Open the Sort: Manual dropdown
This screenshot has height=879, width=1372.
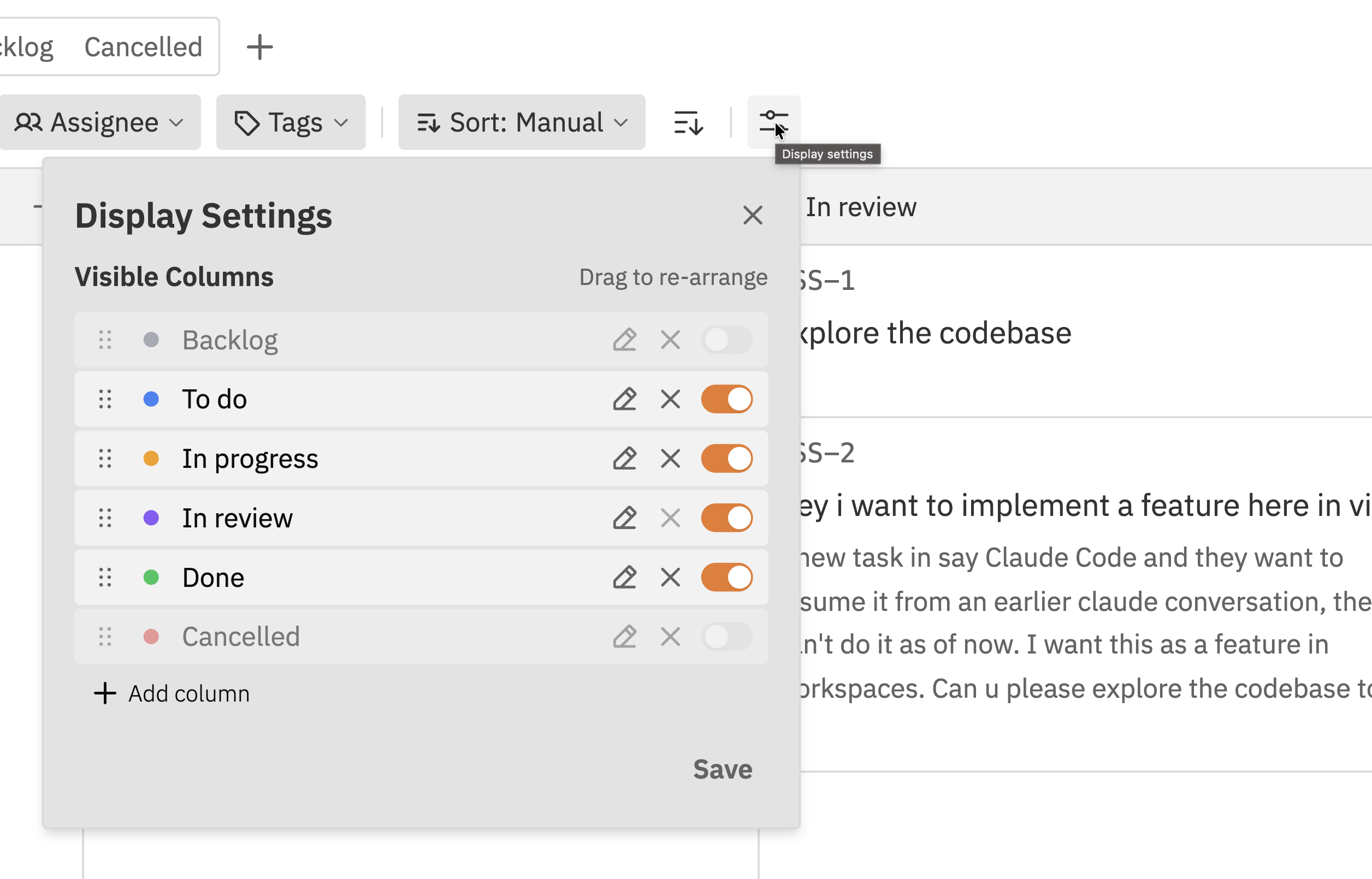(x=521, y=122)
